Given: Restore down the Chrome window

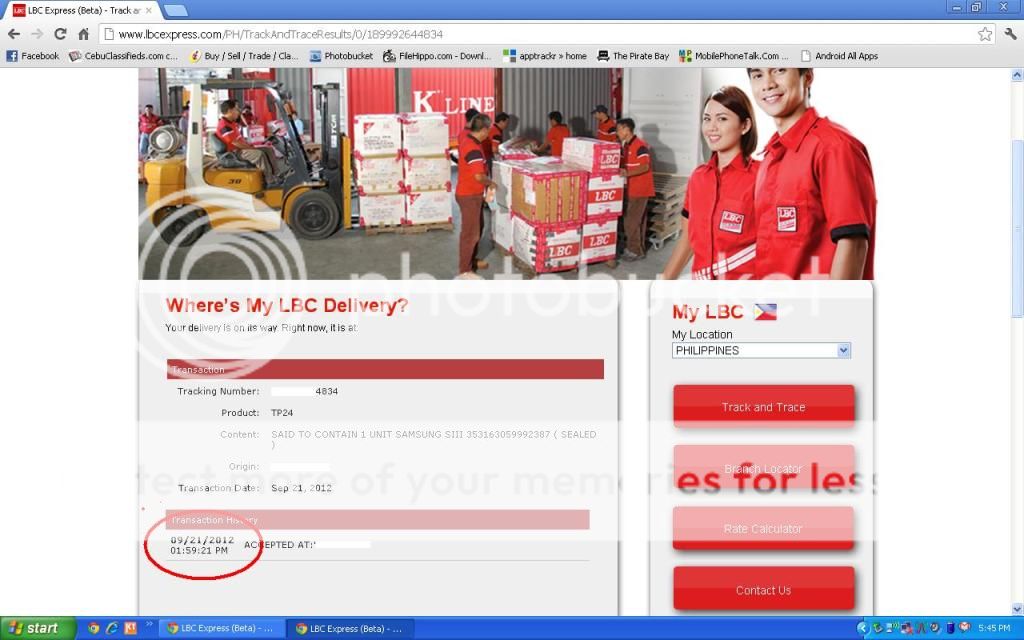Looking at the screenshot, I should 976,7.
